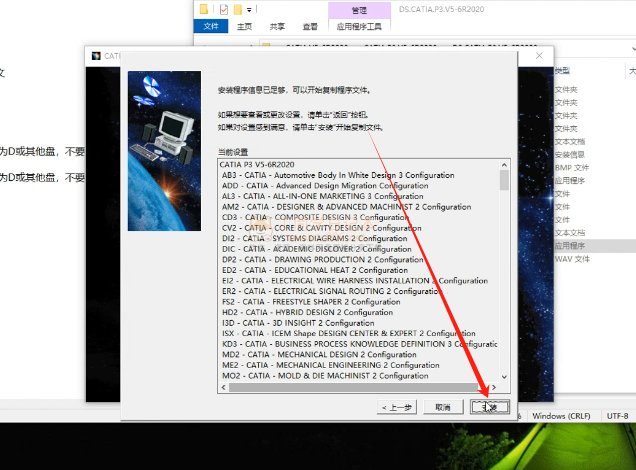This screenshot has width=636, height=470.
Task: Open the 文件 tab in File Explorer
Action: tap(211, 26)
